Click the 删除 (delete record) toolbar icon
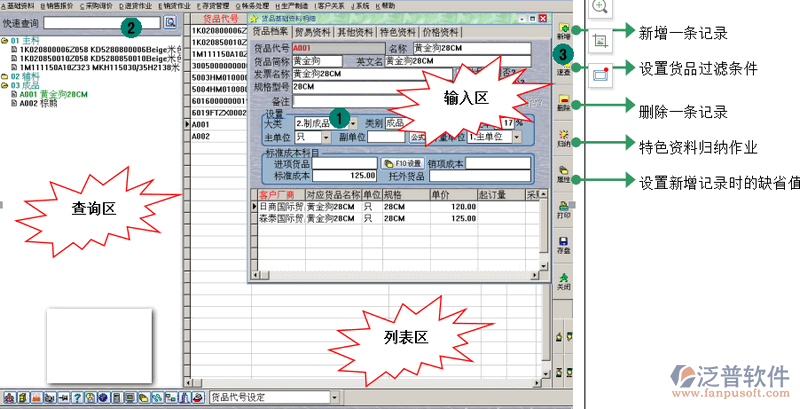Screen dimensions: 800x409 pyautogui.click(x=563, y=102)
